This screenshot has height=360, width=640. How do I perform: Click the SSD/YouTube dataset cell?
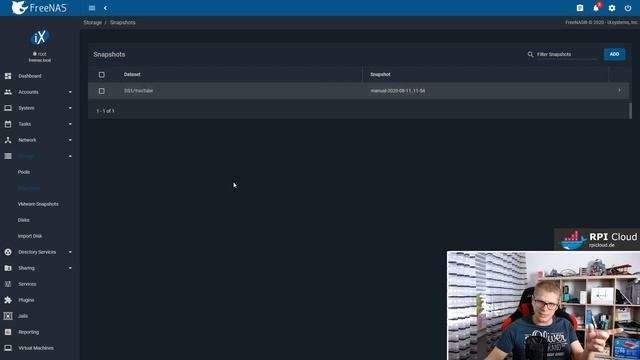[x=138, y=91]
